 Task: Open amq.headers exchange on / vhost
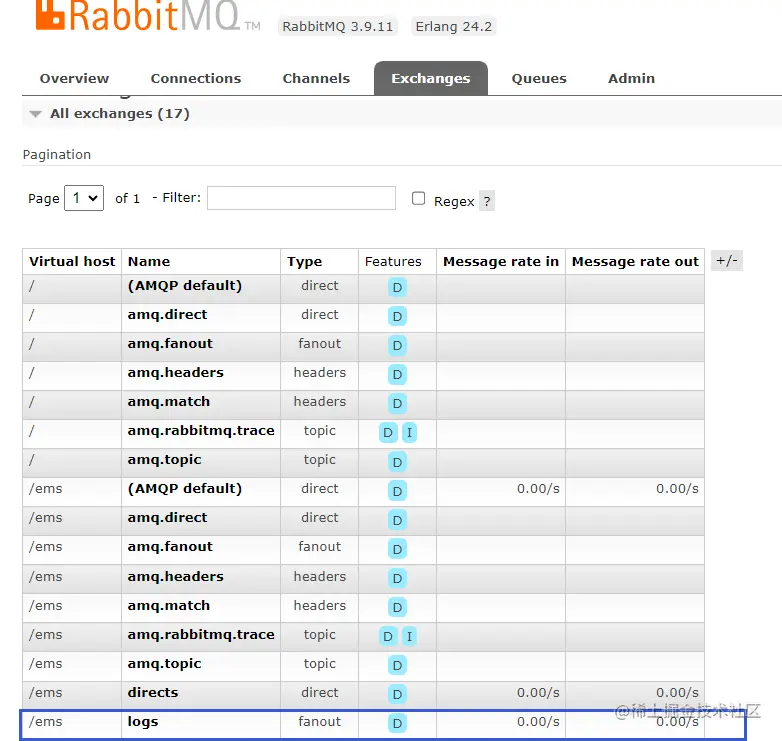[x=176, y=372]
